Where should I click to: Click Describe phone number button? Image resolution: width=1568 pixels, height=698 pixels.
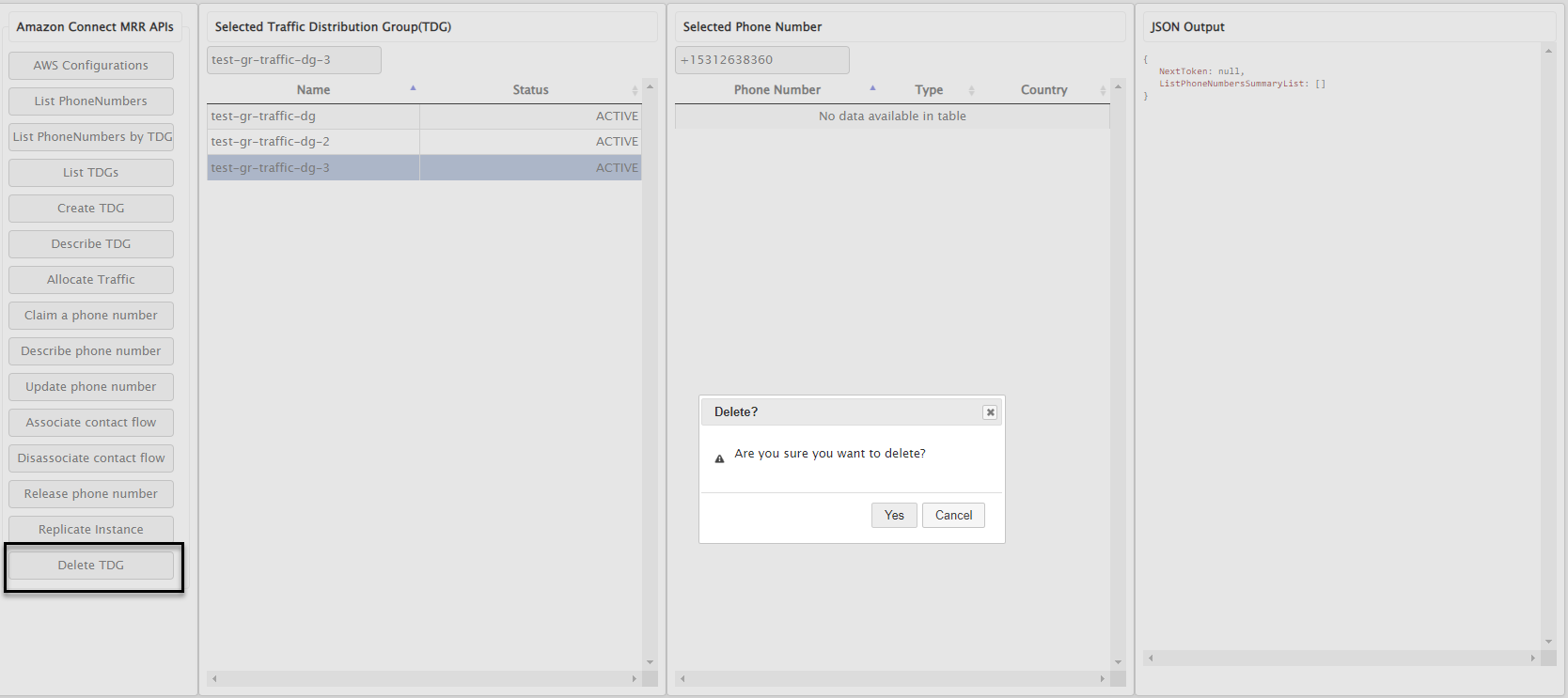[91, 351]
